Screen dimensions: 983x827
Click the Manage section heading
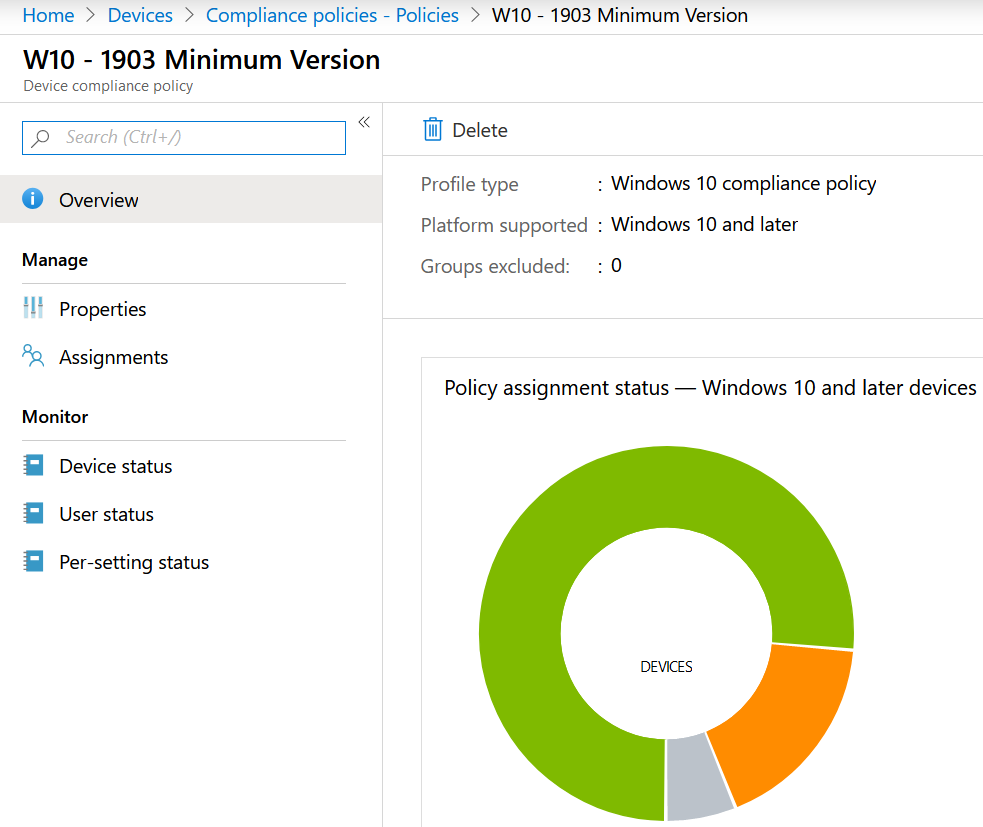pyautogui.click(x=55, y=260)
